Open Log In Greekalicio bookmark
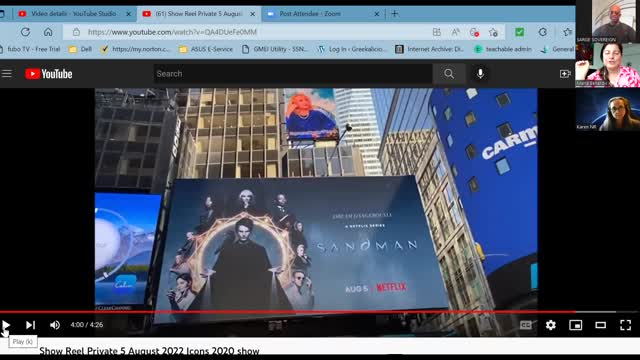Viewport: 640px width, 360px height. pos(352,49)
